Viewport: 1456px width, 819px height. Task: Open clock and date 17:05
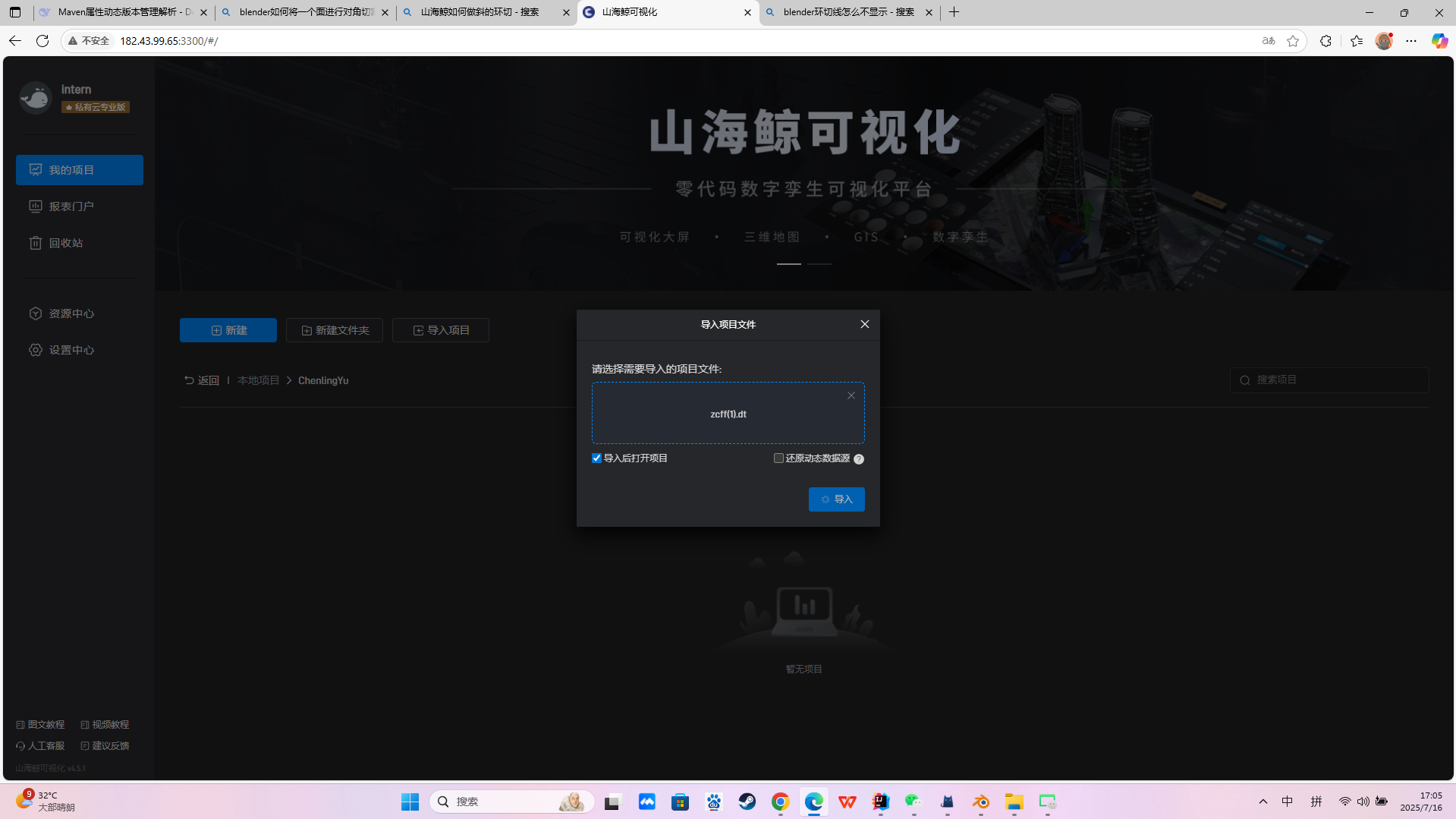1421,802
